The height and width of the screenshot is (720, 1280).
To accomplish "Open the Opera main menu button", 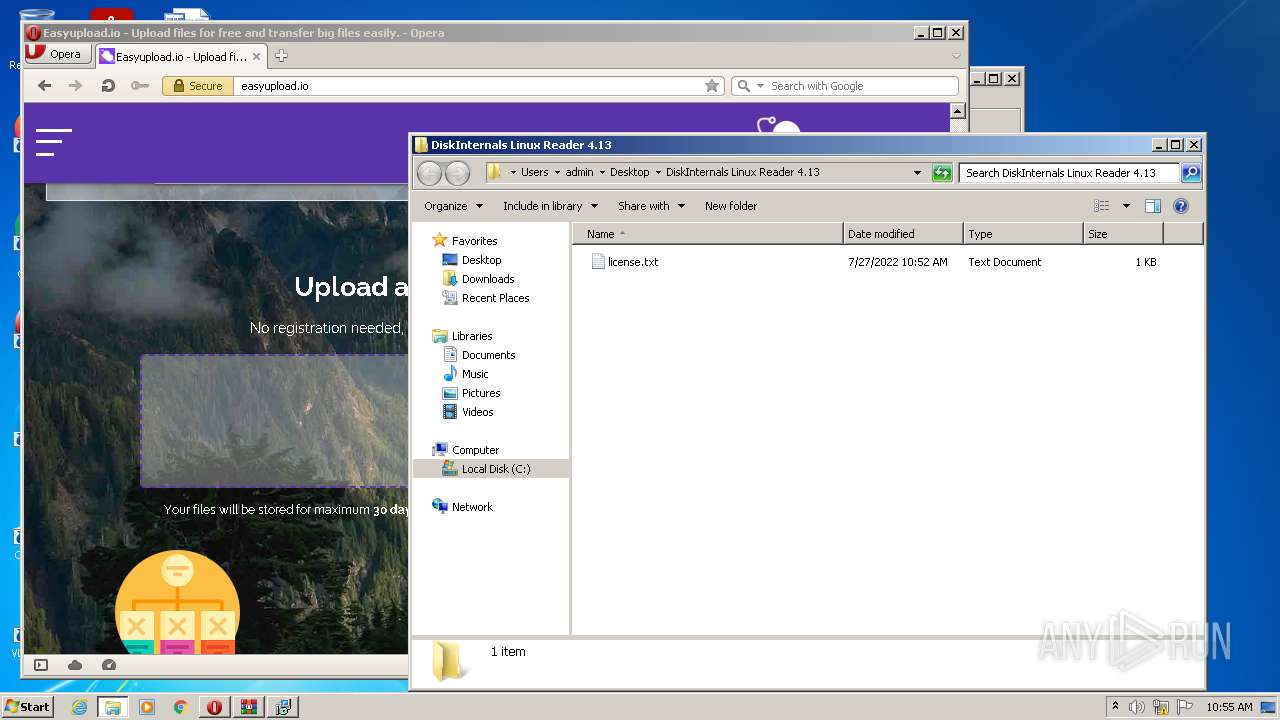I will [x=58, y=54].
